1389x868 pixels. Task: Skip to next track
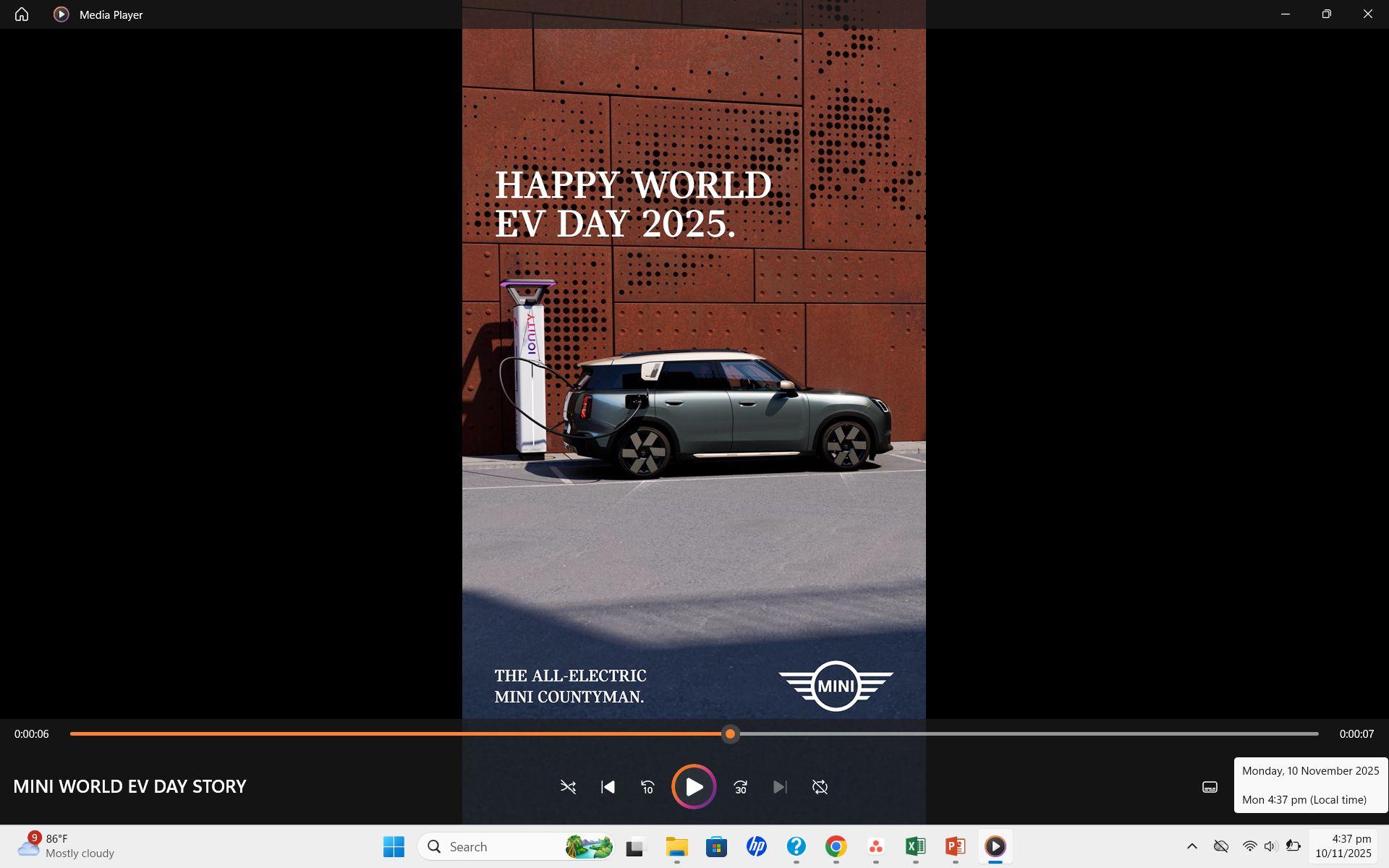pyautogui.click(x=780, y=787)
